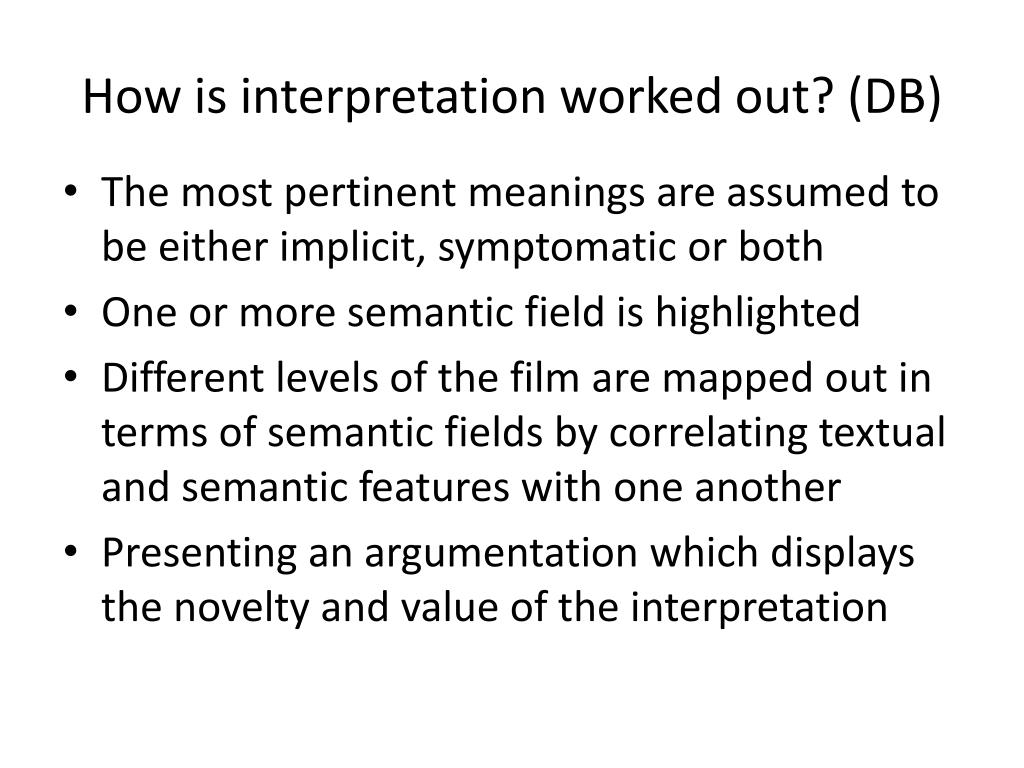
Task: Select the third bullet point marker
Action: [x=71, y=377]
